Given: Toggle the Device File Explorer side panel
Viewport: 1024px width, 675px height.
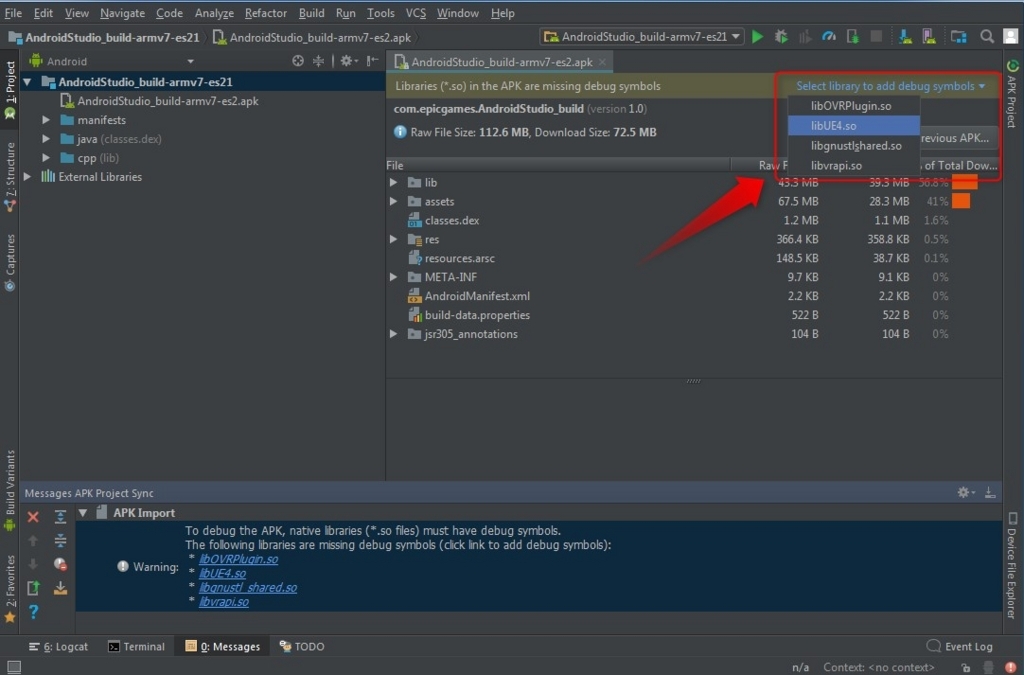Looking at the screenshot, I should pyautogui.click(x=1012, y=565).
